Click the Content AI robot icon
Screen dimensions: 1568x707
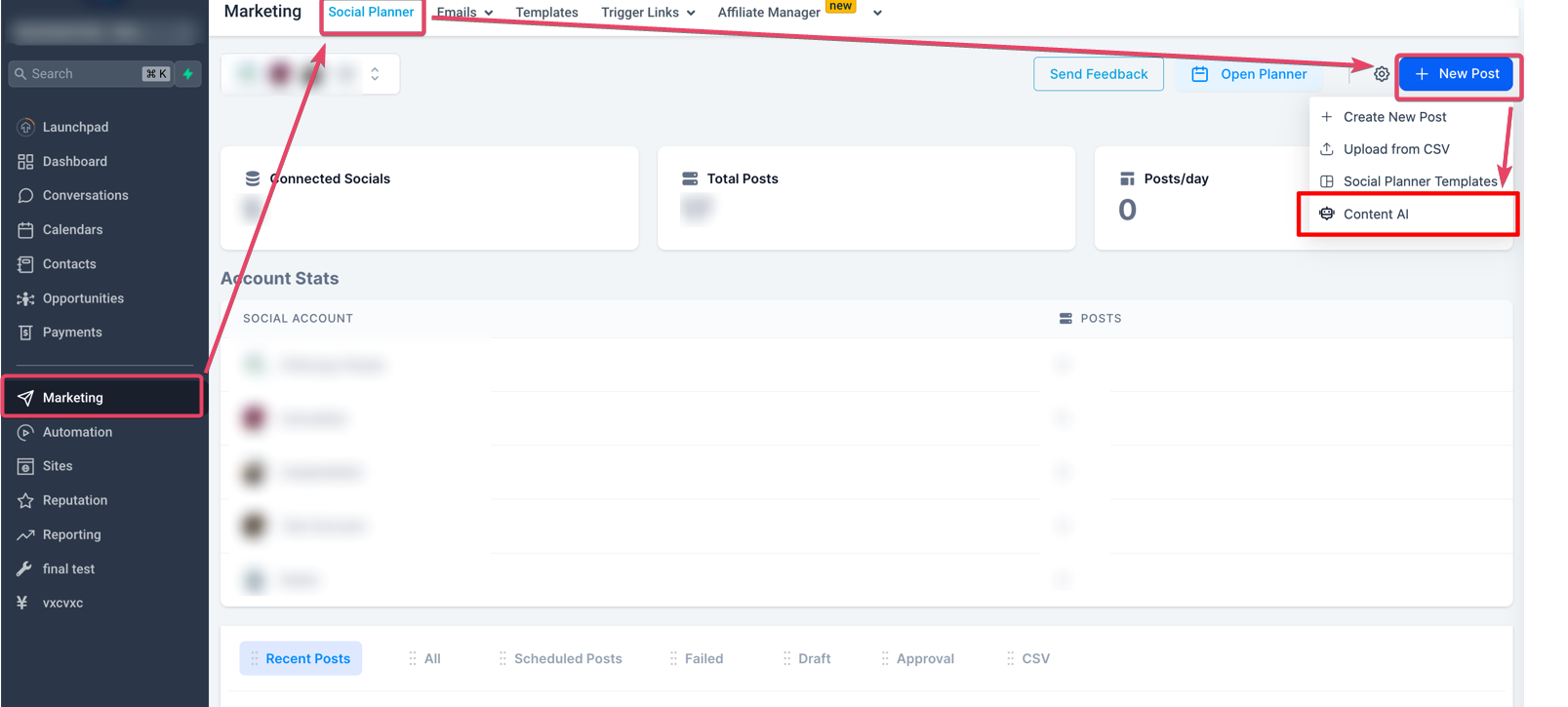click(x=1327, y=214)
